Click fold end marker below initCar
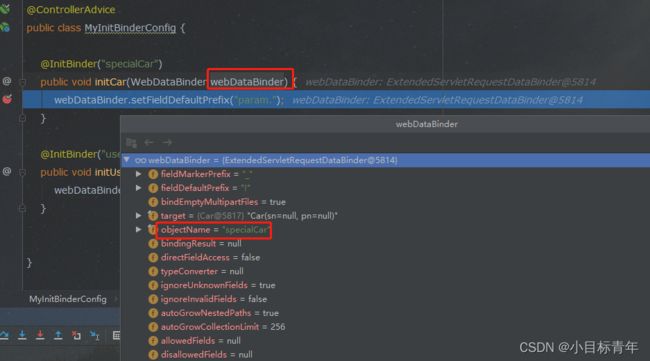 click(x=22, y=118)
